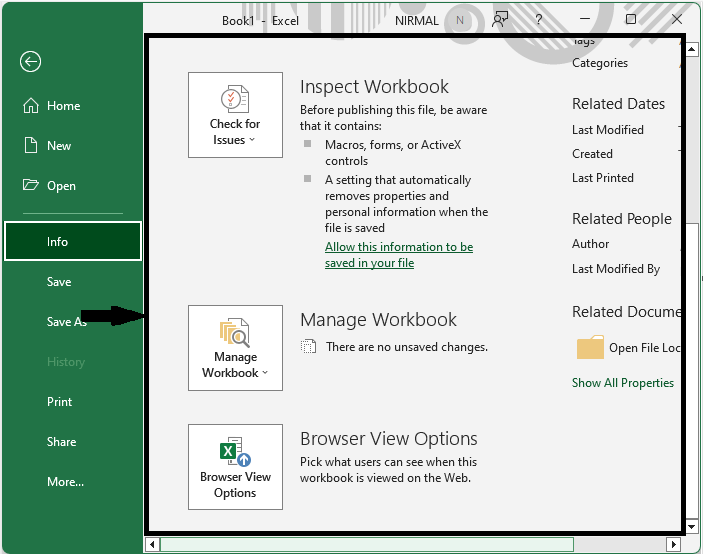Click vertical scrollbar up arrow
Image resolution: width=703 pixels, height=554 pixels.
[x=691, y=49]
